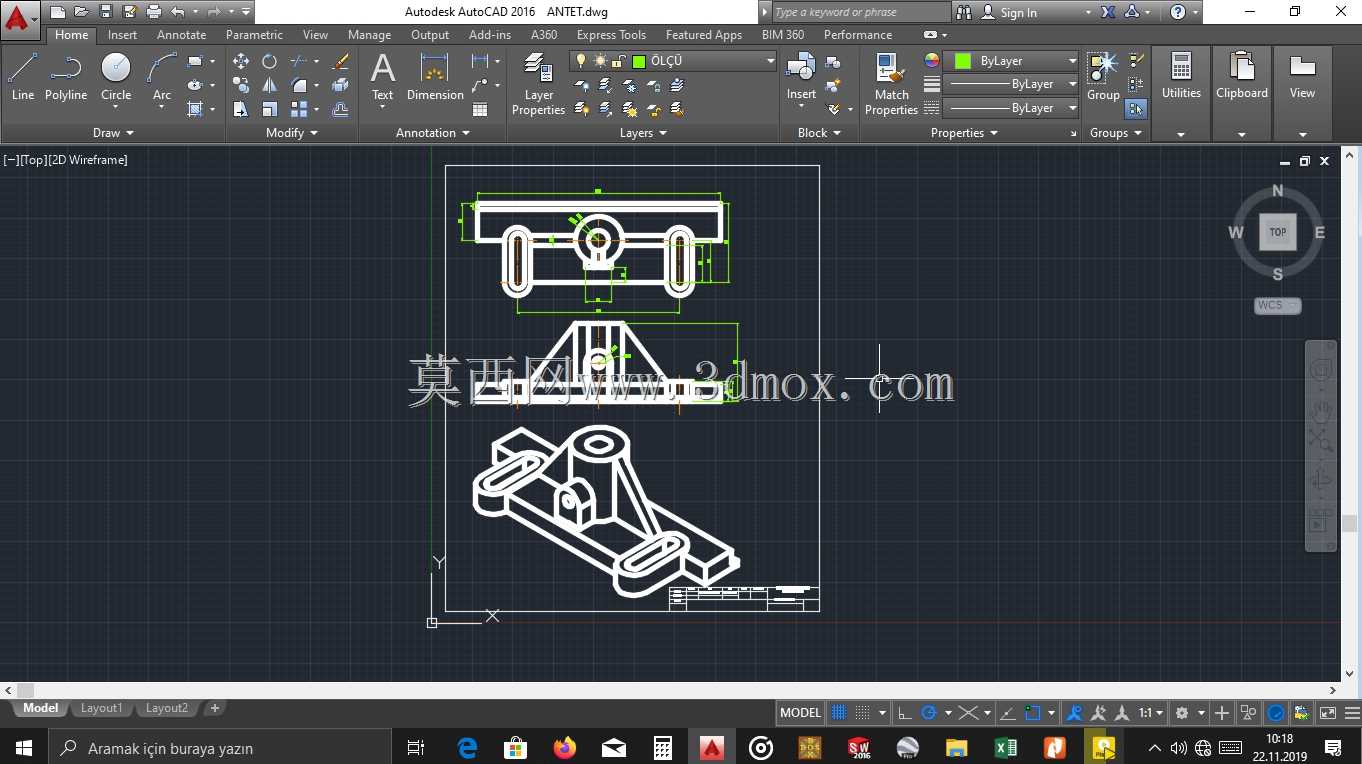1362x764 pixels.
Task: Switch to the Annotate ribbon tab
Action: click(181, 34)
